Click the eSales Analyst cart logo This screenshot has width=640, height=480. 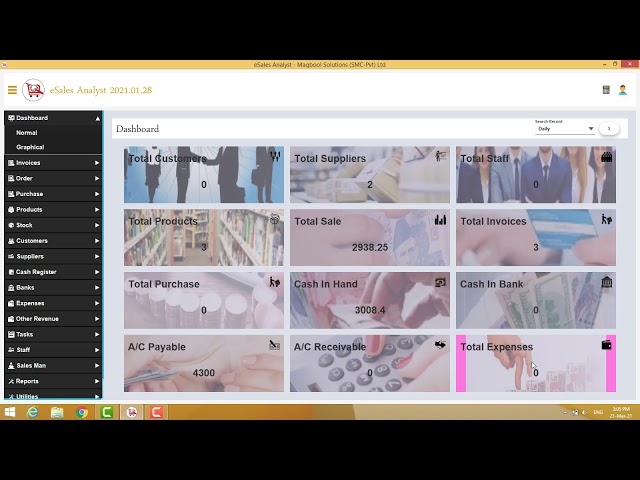click(x=33, y=90)
